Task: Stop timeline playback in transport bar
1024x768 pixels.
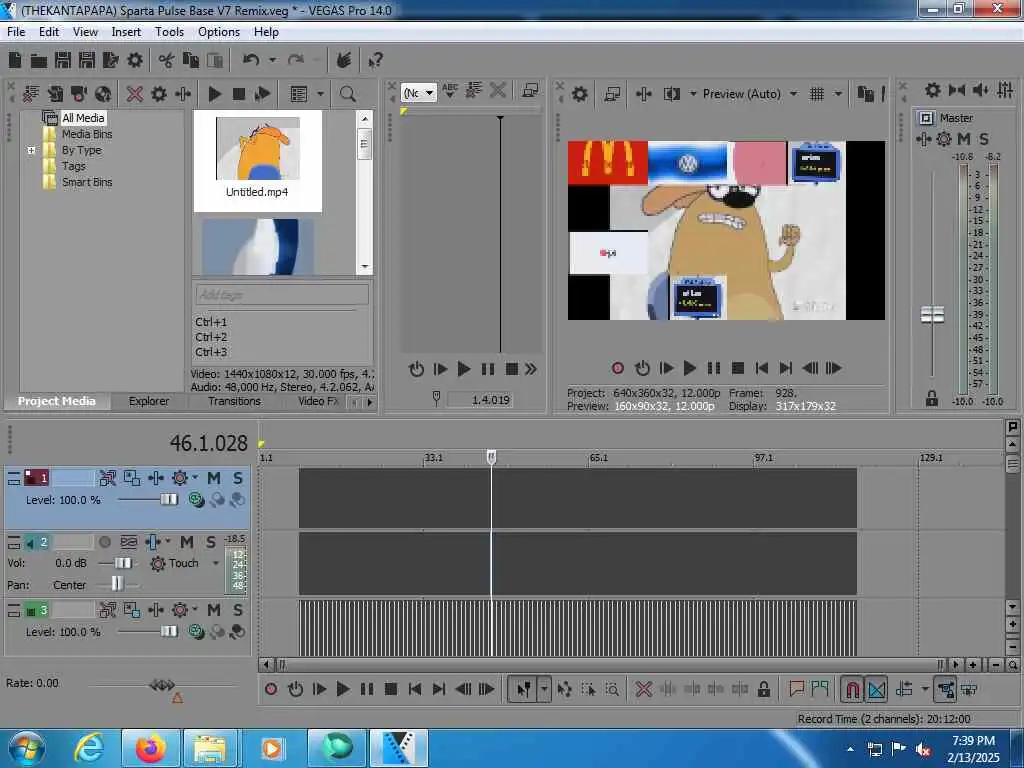Action: 391,689
